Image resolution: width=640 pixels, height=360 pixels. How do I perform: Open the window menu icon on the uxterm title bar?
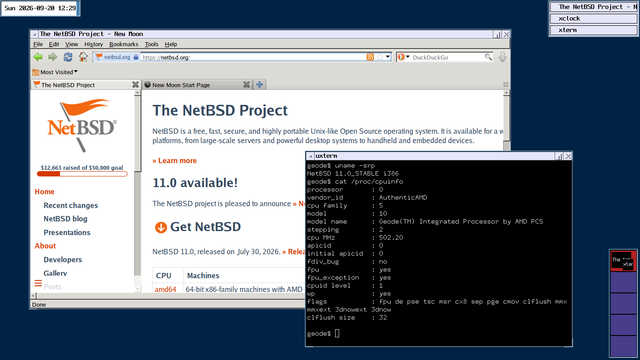[310, 156]
